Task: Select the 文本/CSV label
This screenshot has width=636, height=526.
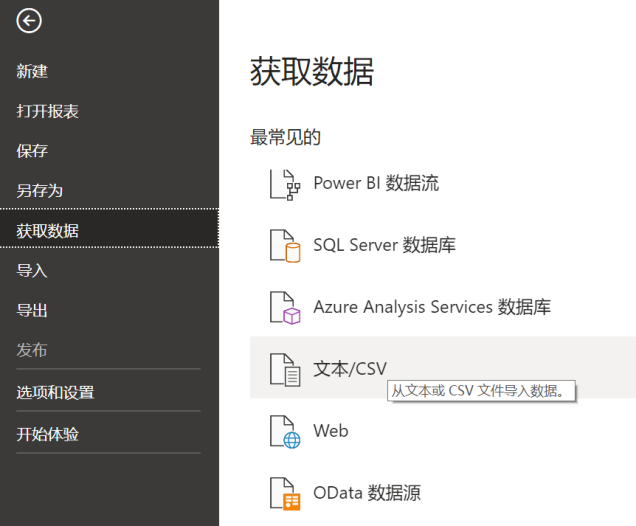Action: coord(350,369)
